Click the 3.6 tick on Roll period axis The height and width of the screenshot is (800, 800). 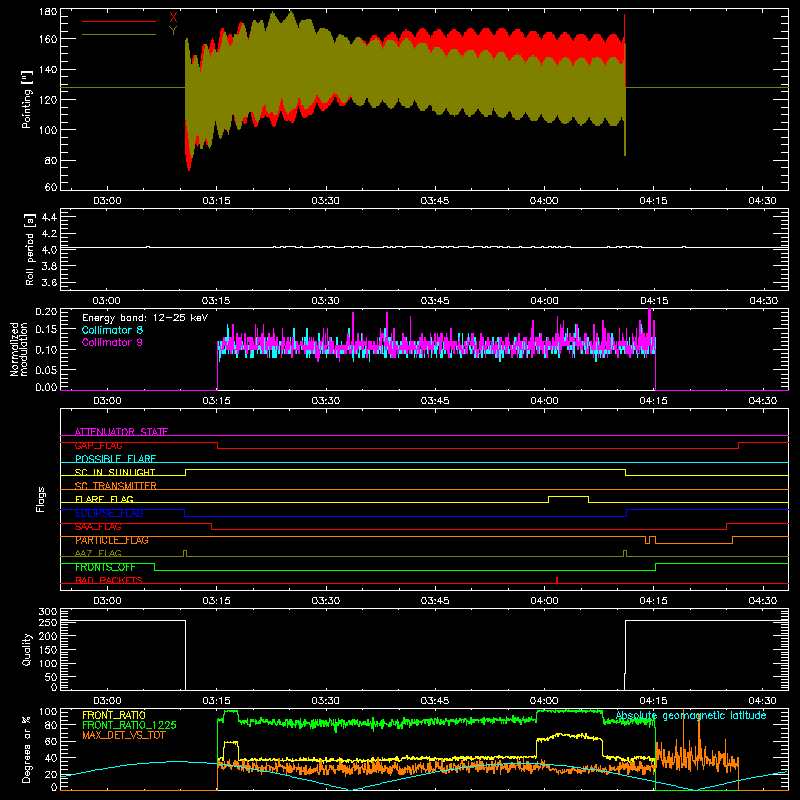point(49,282)
